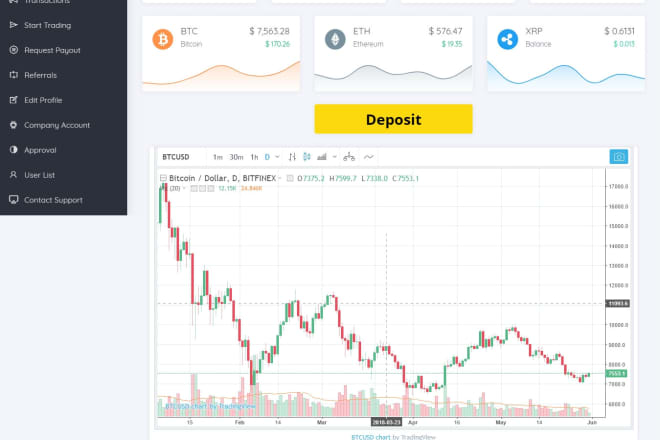The width and height of the screenshot is (660, 440).
Task: Click the blue XRP logo icon
Action: tap(508, 39)
